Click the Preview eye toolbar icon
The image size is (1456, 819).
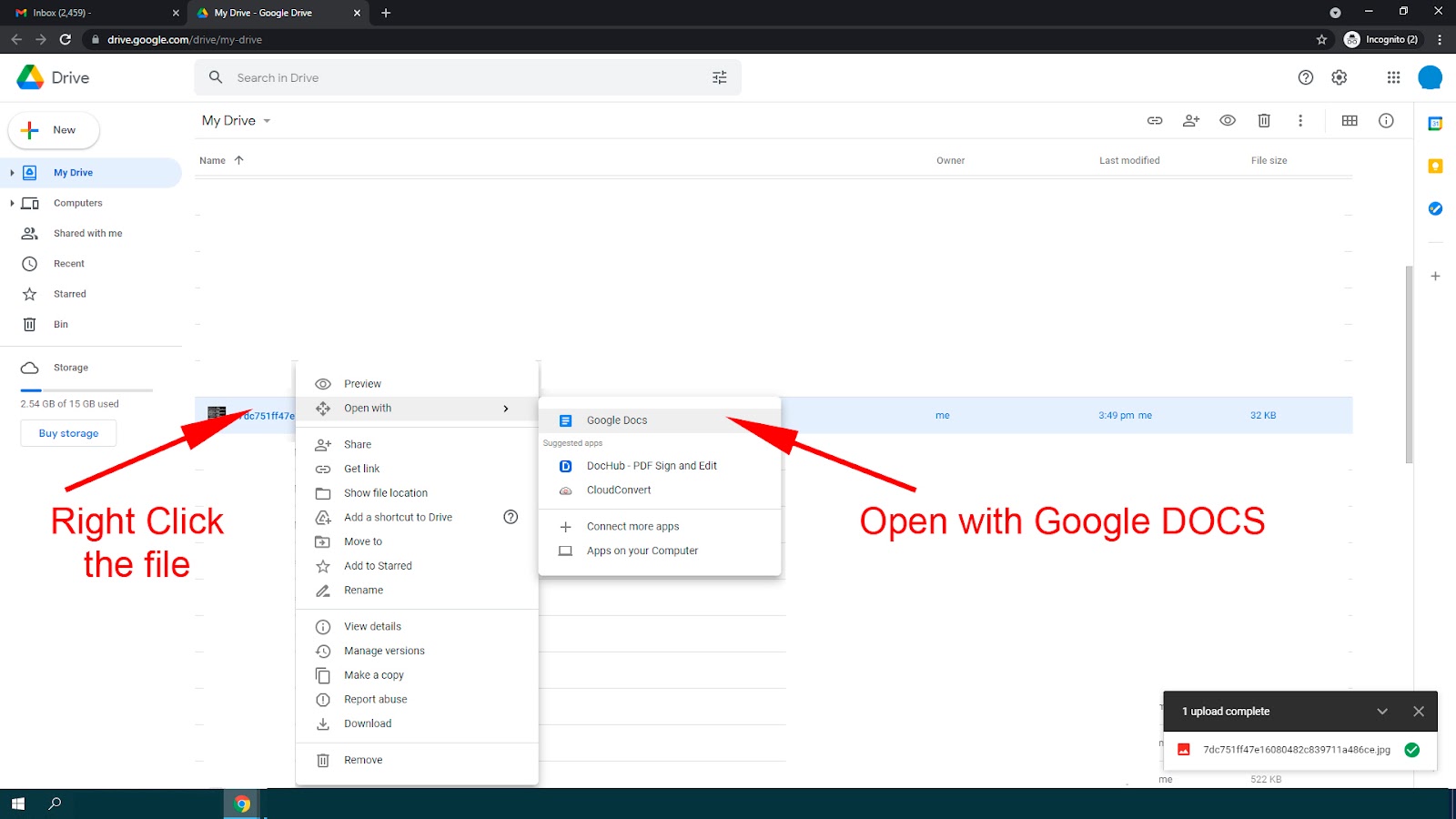point(1228,120)
